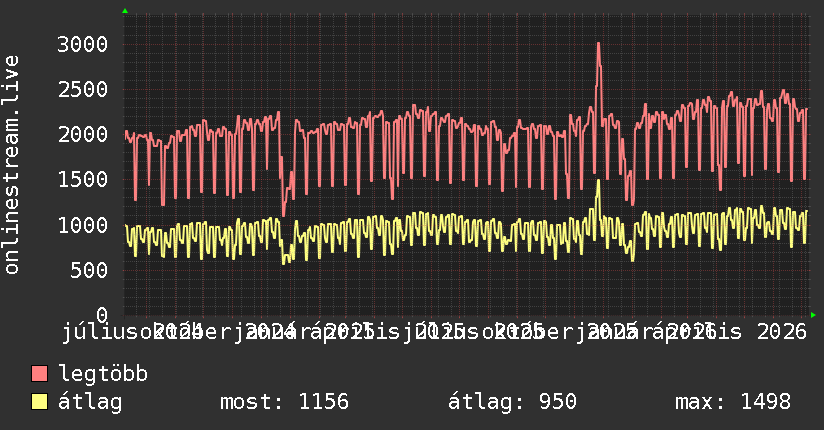Click the 500 y-axis label
The height and width of the screenshot is (430, 824).
tap(89, 270)
